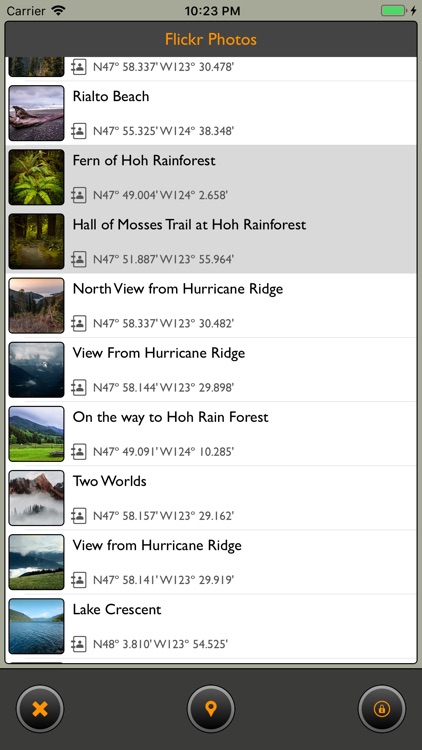
Task: Open the North View from Hurricane Ridge thumbnail
Action: pos(36,305)
